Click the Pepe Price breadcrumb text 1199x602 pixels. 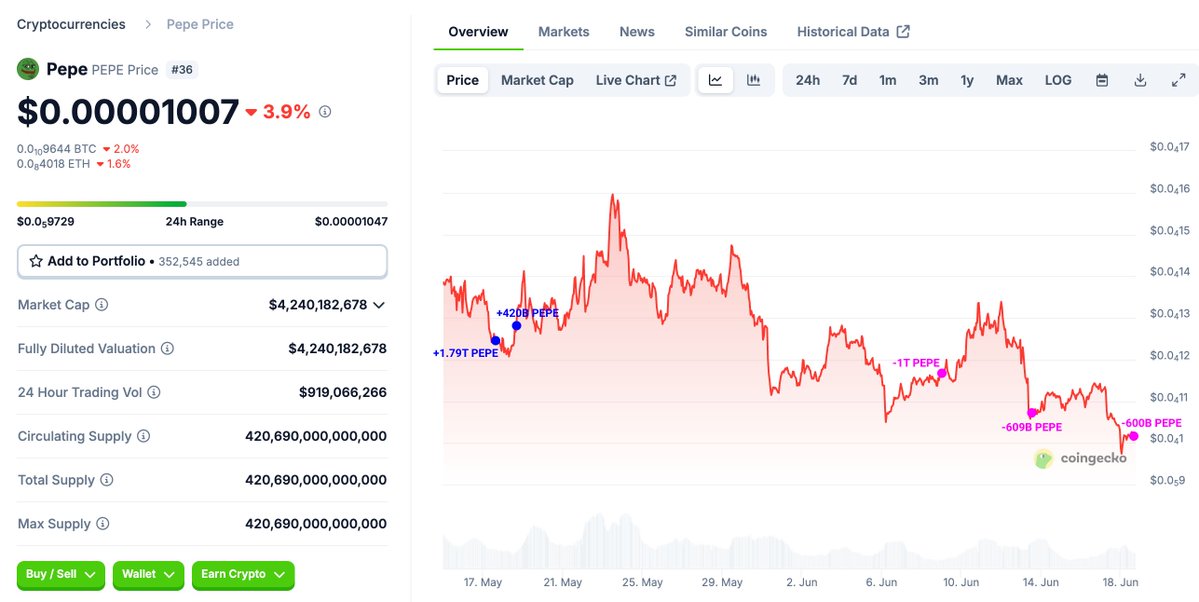click(200, 24)
